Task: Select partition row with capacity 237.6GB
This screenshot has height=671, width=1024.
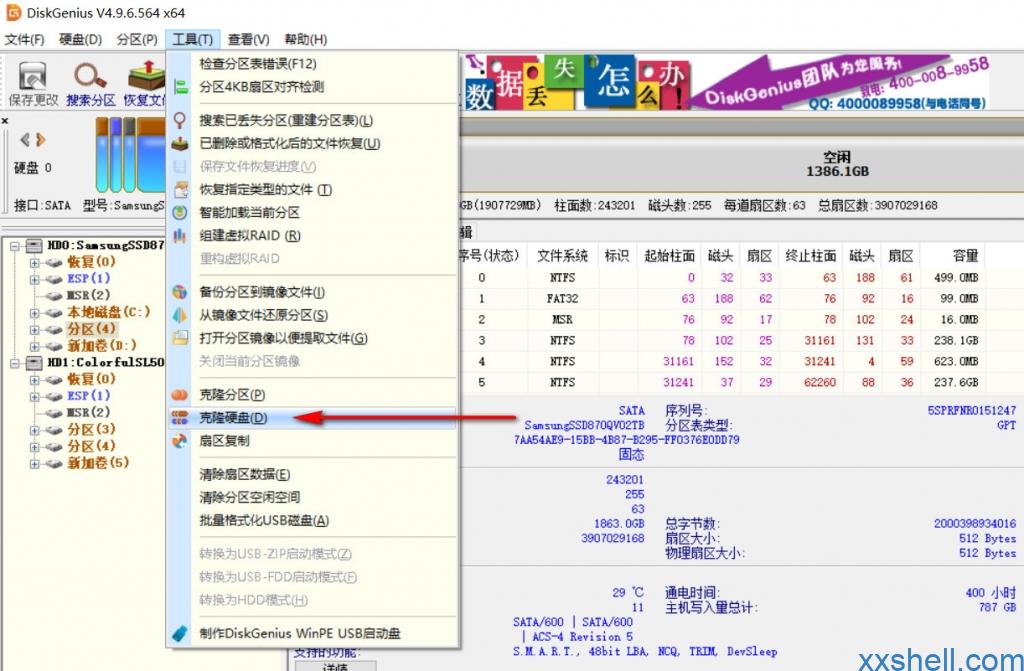Action: 722,382
